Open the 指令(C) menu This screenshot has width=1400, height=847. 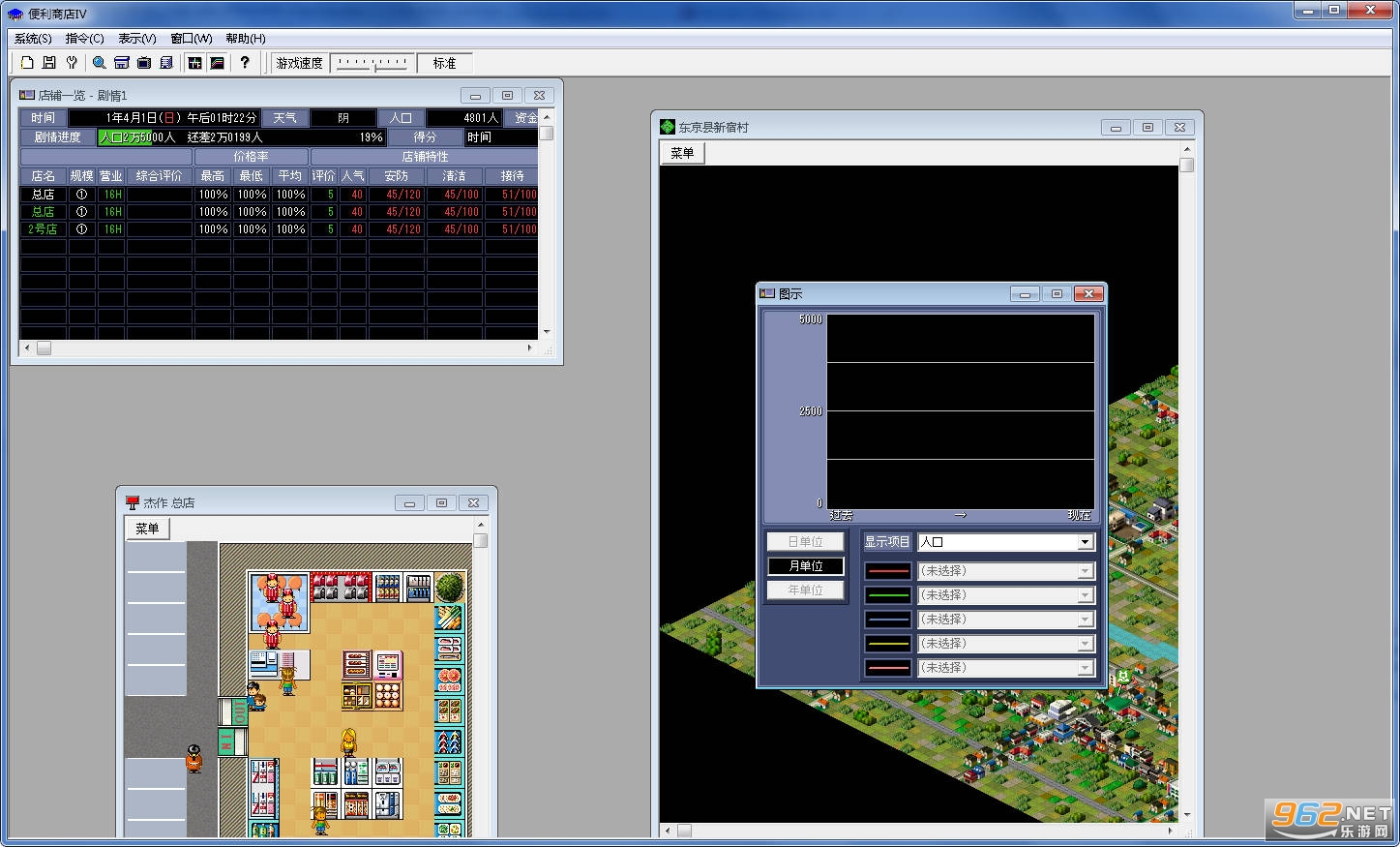coord(84,39)
